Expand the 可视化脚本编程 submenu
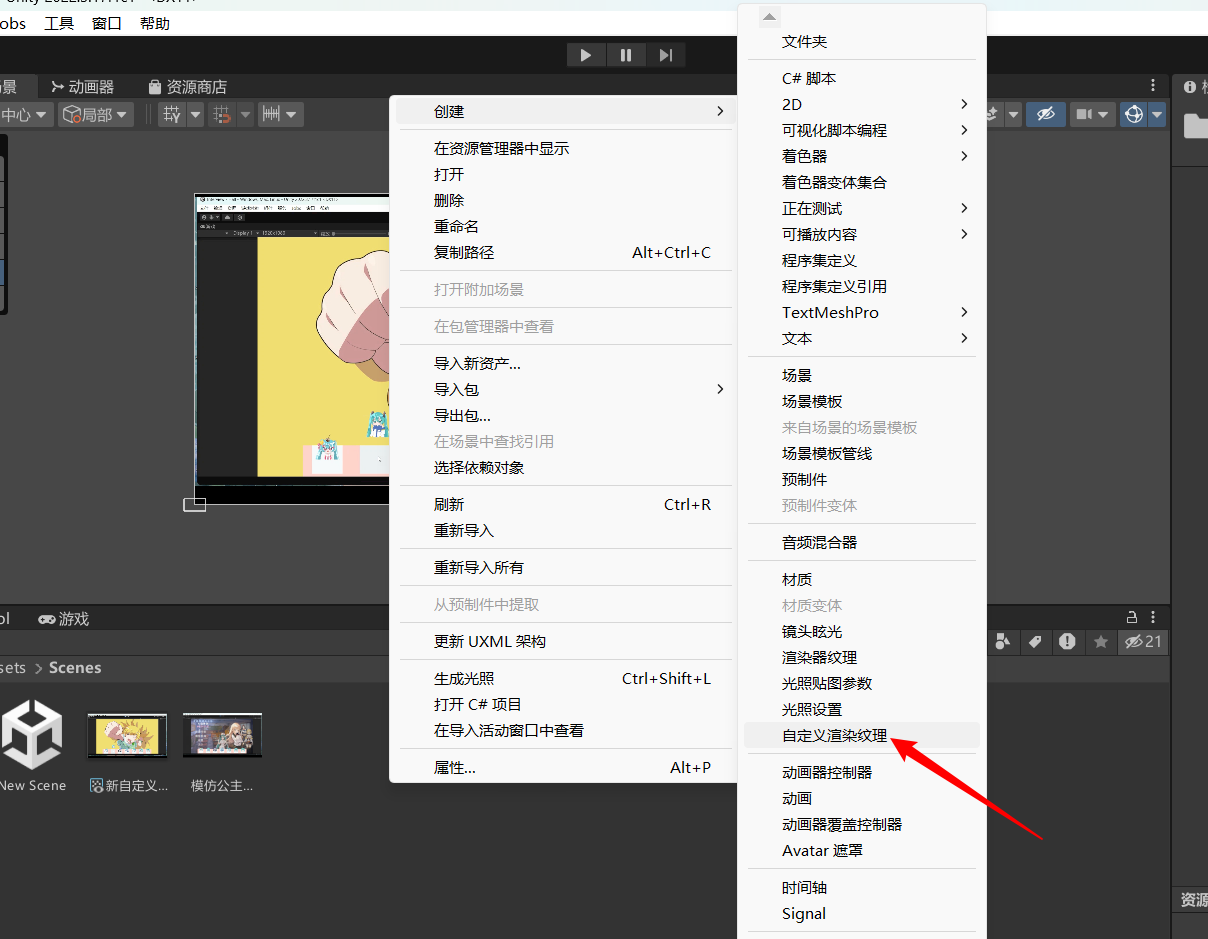 coord(862,130)
